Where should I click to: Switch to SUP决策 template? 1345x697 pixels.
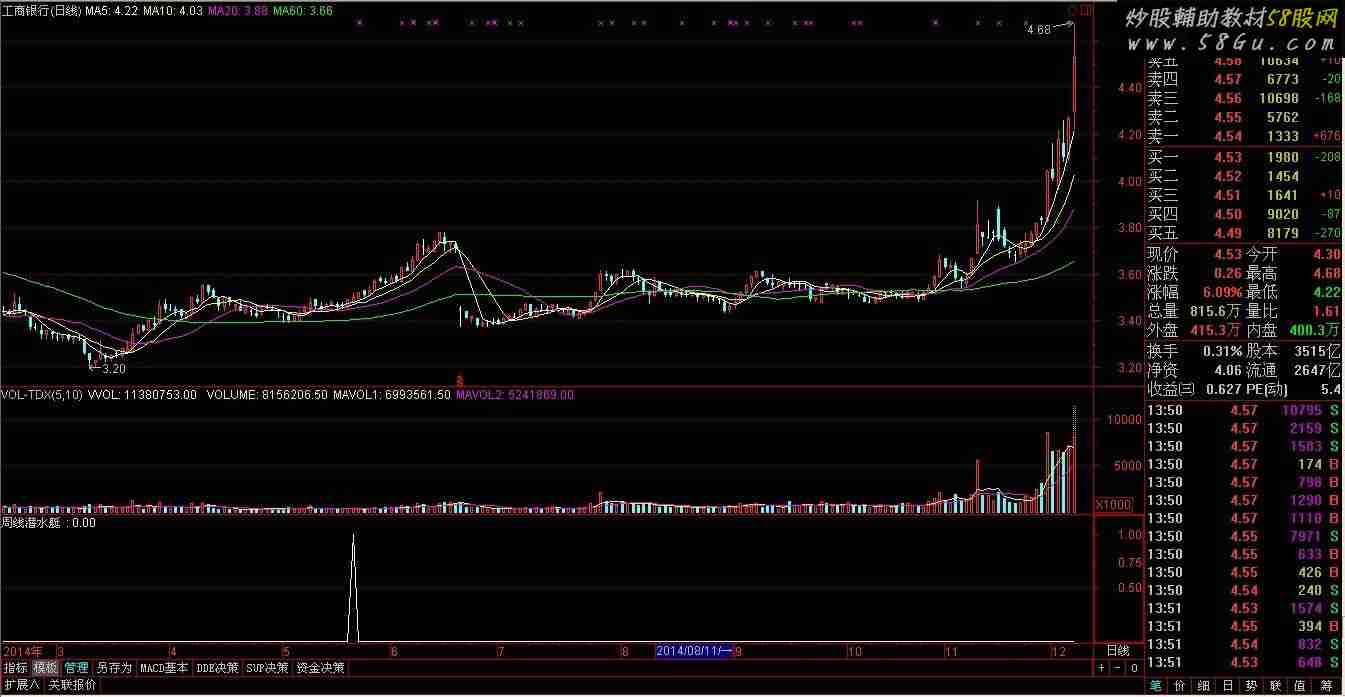(267, 668)
